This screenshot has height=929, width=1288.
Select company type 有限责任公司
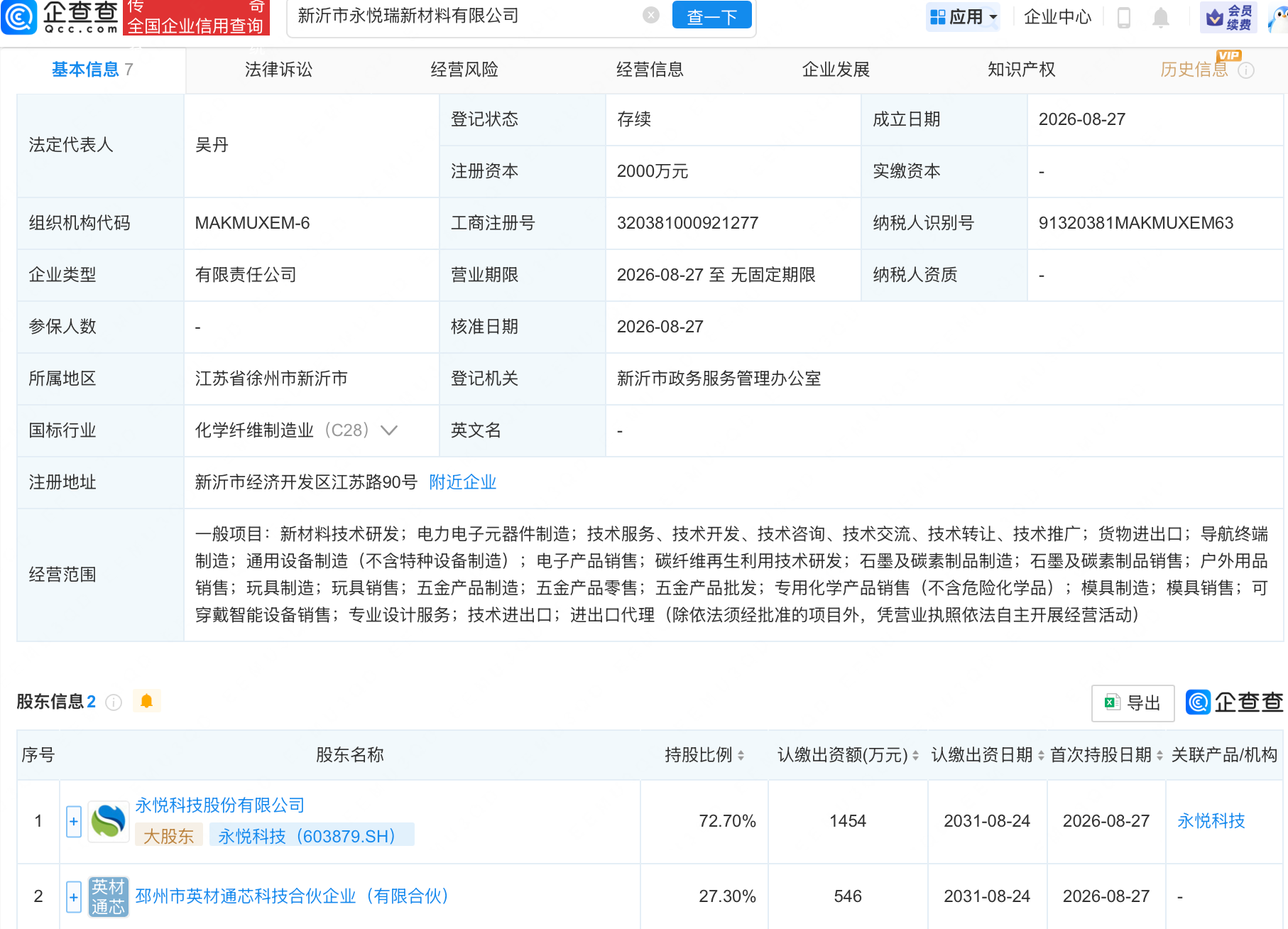(x=246, y=275)
